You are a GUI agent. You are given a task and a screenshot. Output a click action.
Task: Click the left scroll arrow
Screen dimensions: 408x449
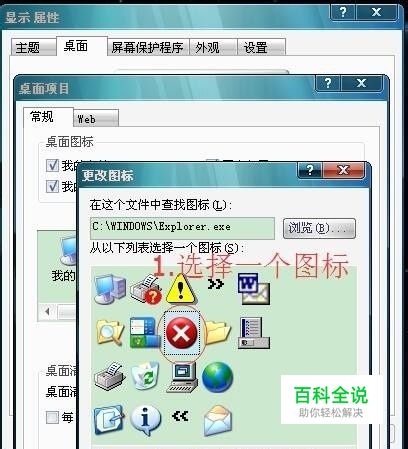47,311
